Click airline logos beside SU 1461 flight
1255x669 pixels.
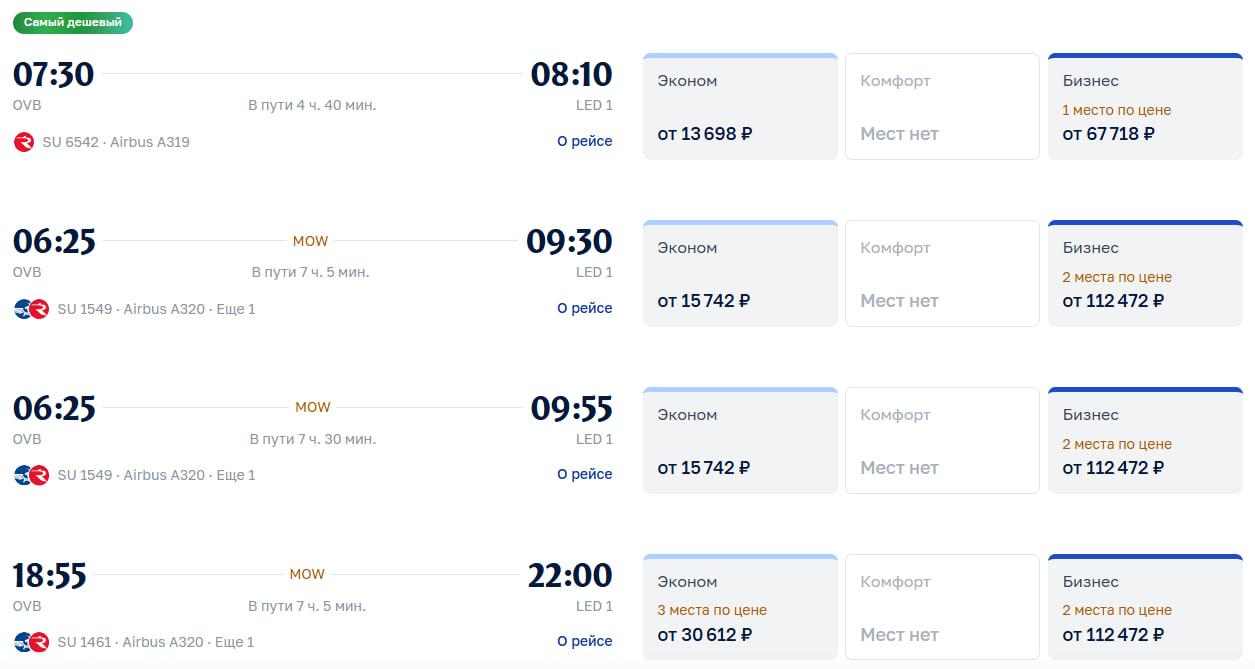coord(31,642)
